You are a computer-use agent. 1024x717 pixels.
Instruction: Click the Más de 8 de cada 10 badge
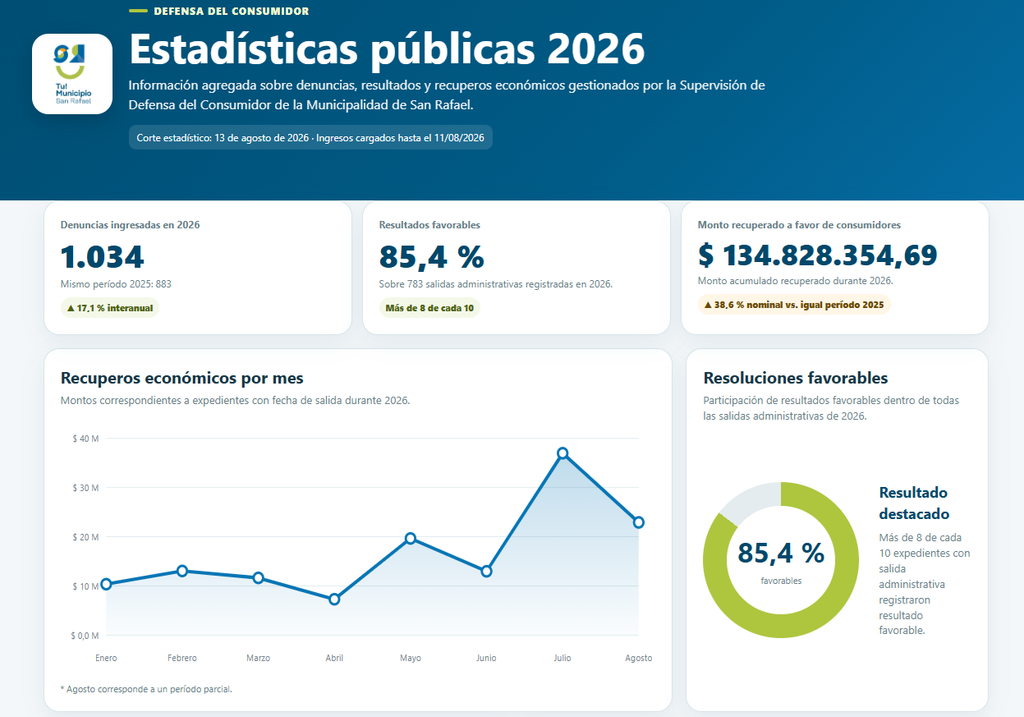click(430, 308)
